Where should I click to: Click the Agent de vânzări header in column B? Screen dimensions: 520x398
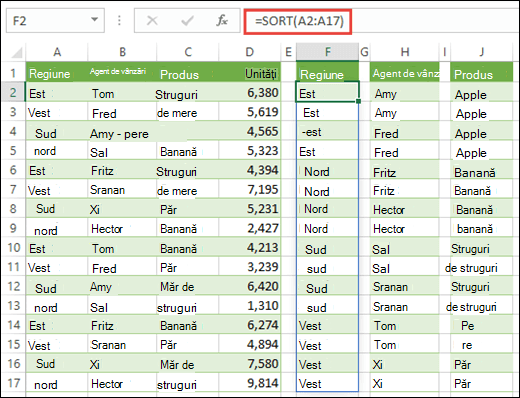point(122,72)
